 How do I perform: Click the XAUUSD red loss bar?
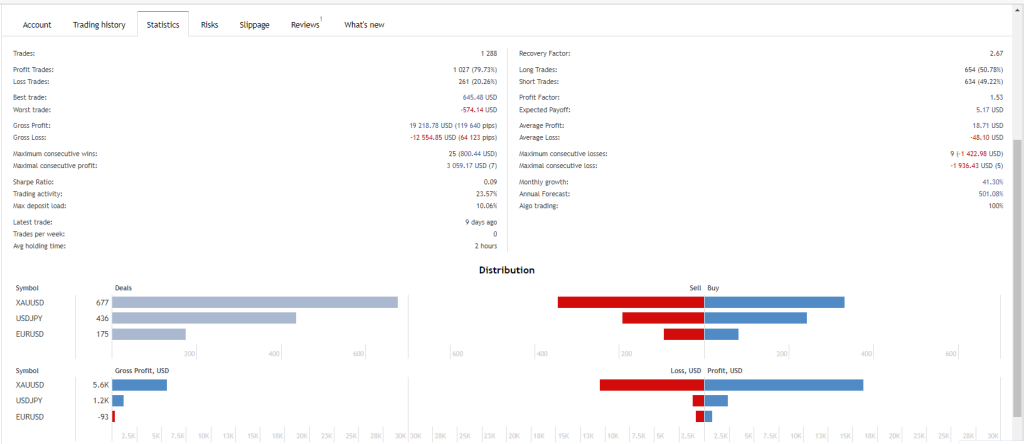coord(652,385)
